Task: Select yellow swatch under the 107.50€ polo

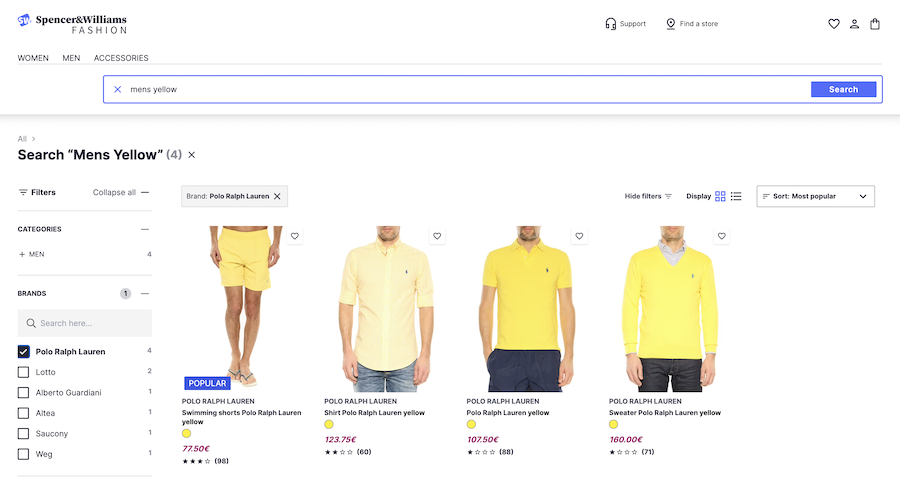Action: click(471, 425)
